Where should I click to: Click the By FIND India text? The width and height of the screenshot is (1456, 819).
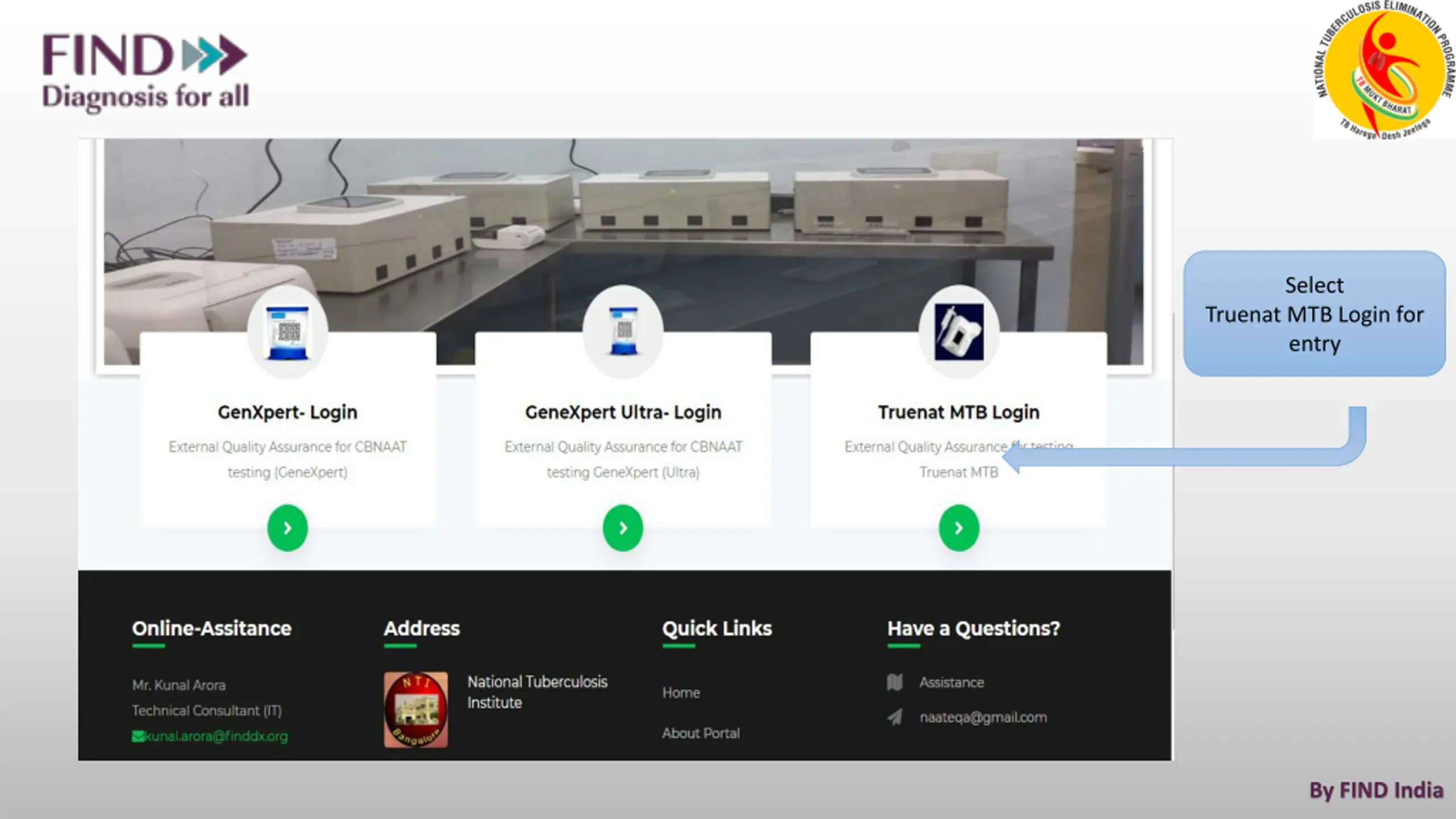pos(1376,791)
